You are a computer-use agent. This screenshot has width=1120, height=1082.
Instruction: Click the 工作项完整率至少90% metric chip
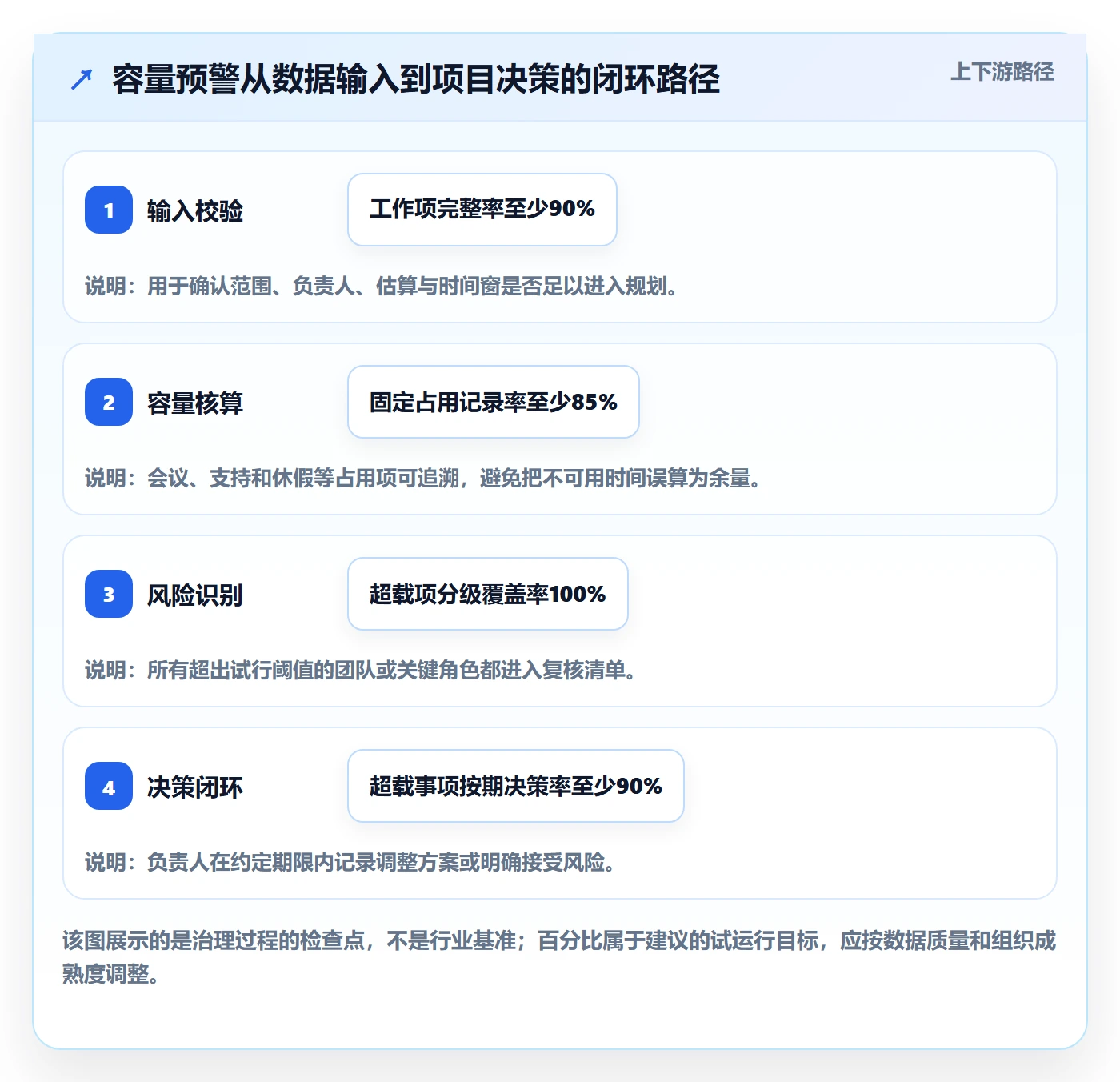click(482, 210)
